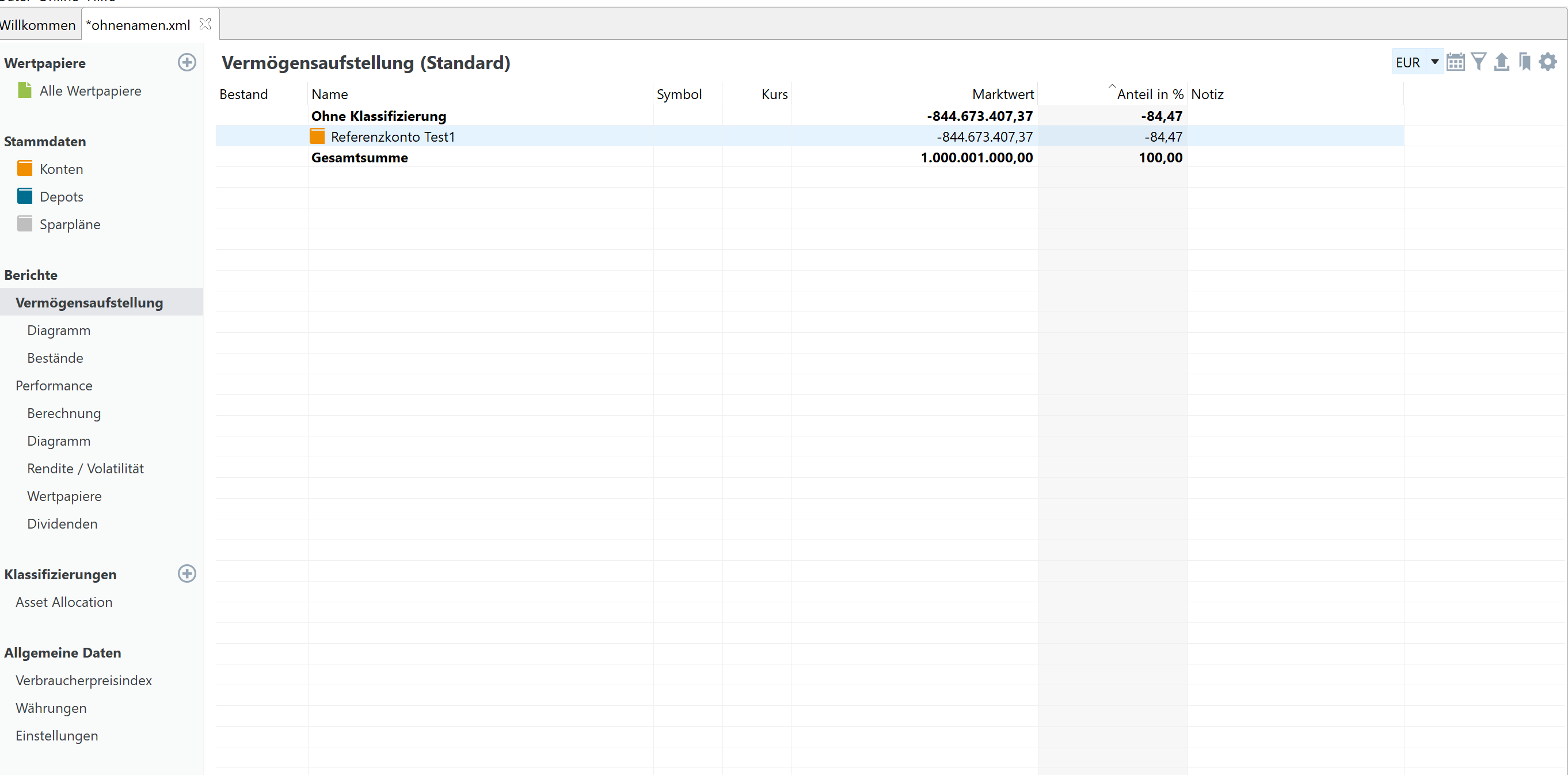The width and height of the screenshot is (1568, 775).
Task: Open the Performance report entry
Action: pos(54,385)
